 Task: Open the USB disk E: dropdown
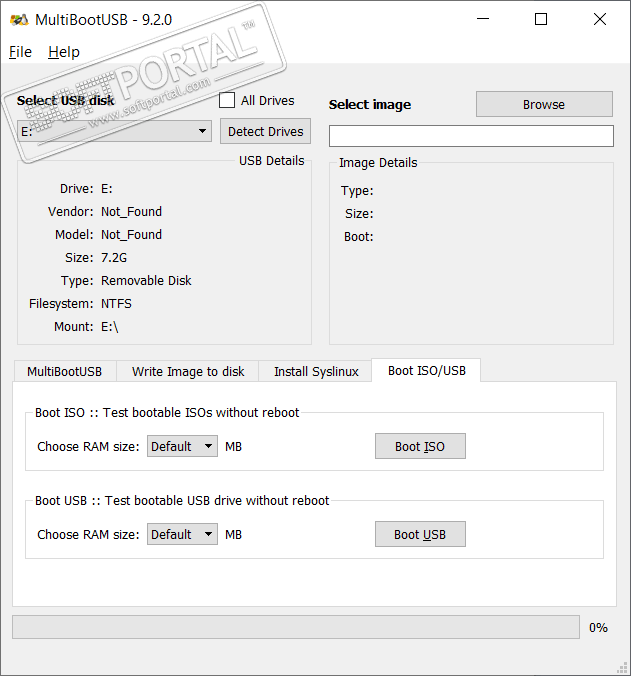(x=114, y=131)
